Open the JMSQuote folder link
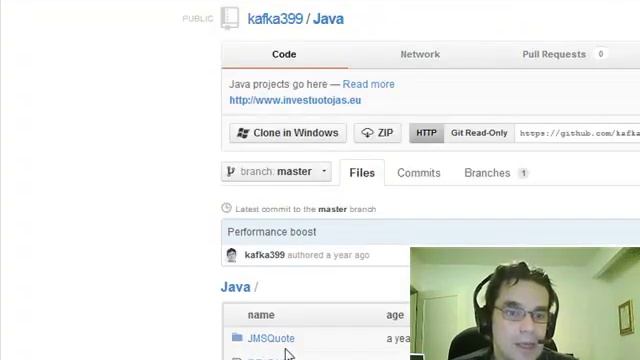 tap(271, 338)
